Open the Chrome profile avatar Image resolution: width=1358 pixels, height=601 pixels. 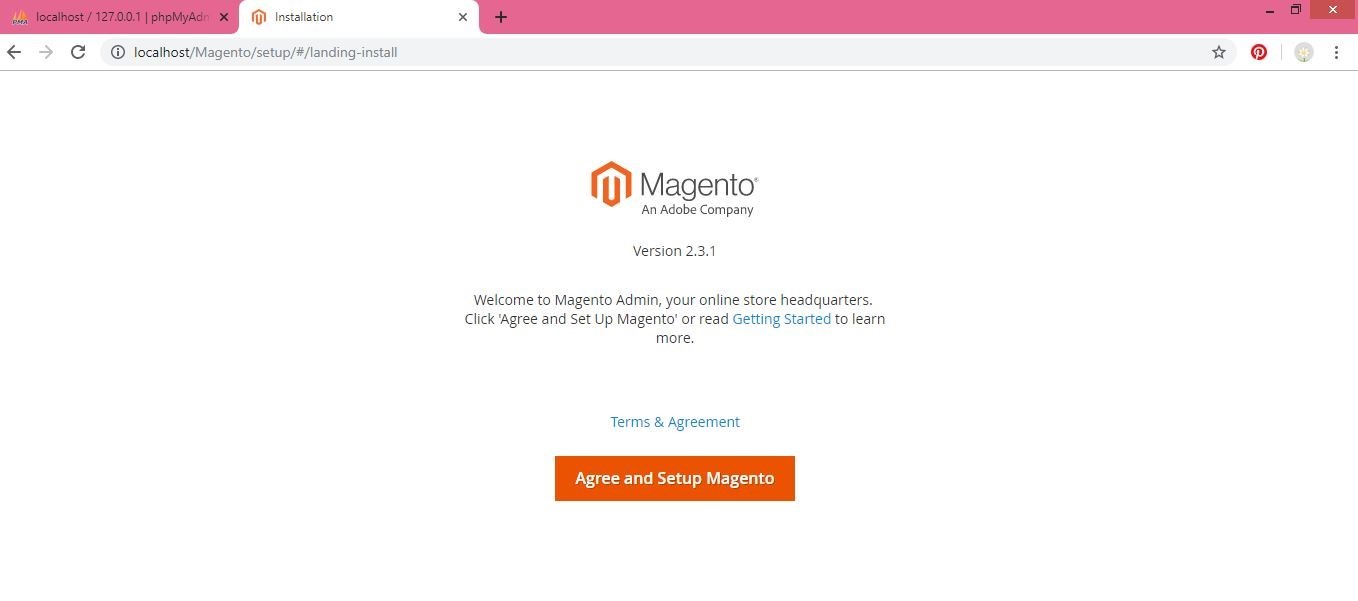point(1303,52)
